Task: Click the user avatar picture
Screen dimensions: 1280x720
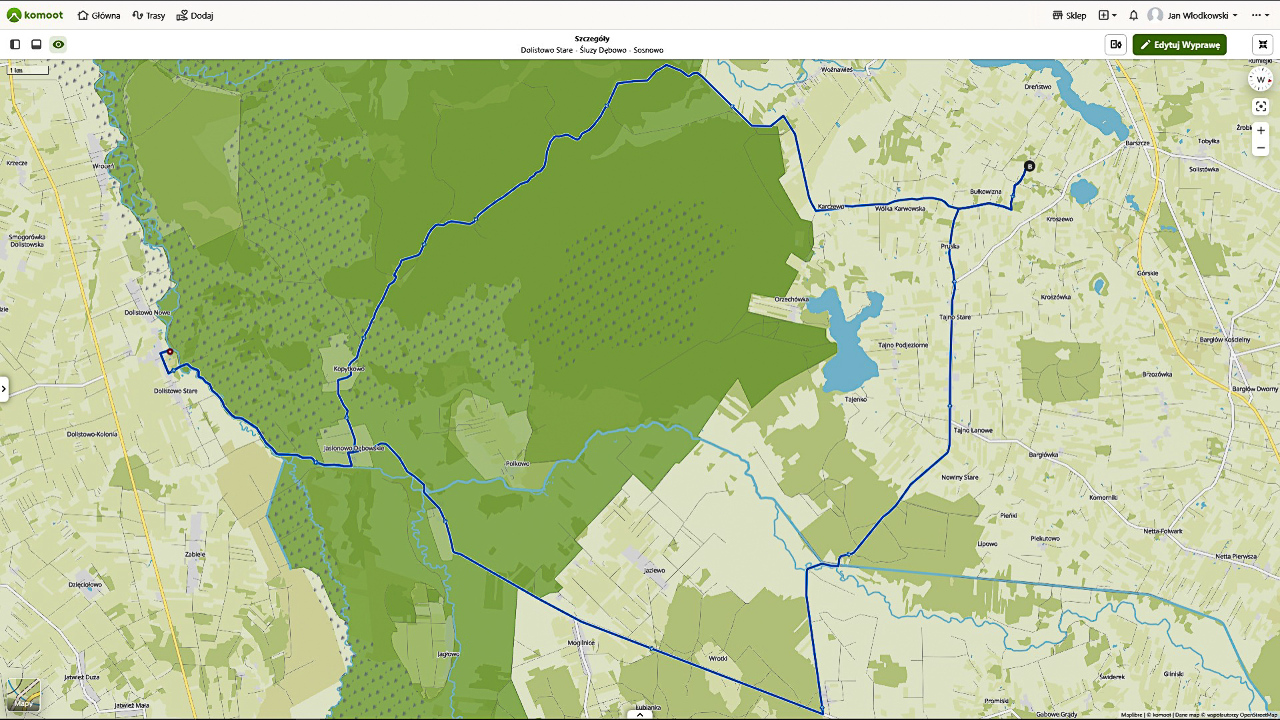Action: tap(1155, 15)
